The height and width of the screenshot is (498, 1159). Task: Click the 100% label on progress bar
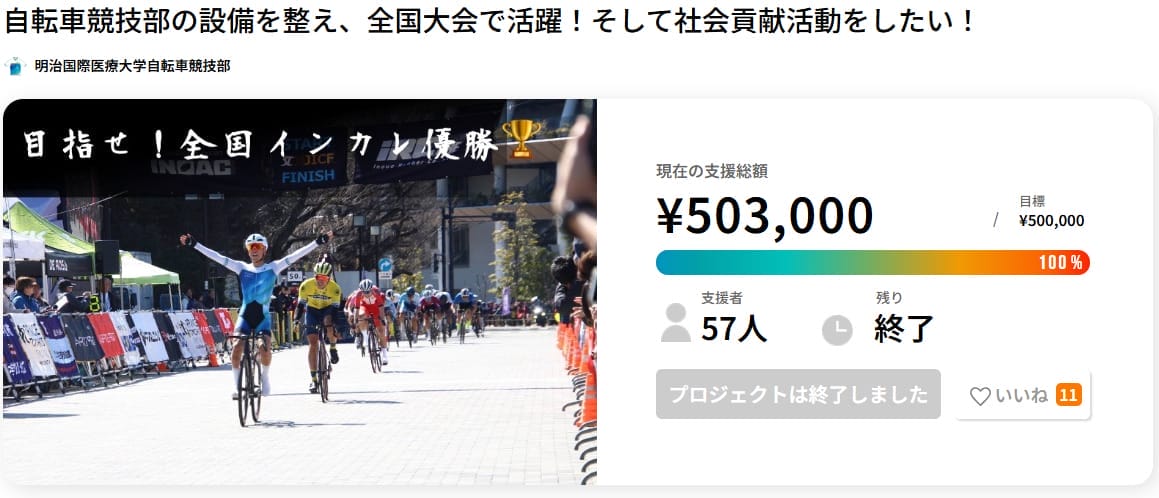pos(1061,262)
